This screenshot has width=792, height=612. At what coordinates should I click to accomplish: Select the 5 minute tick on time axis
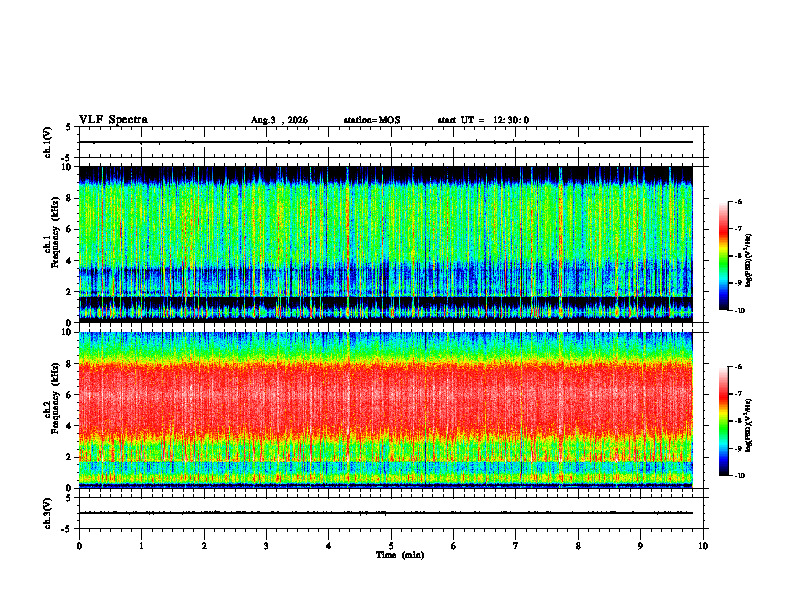pyautogui.click(x=391, y=546)
